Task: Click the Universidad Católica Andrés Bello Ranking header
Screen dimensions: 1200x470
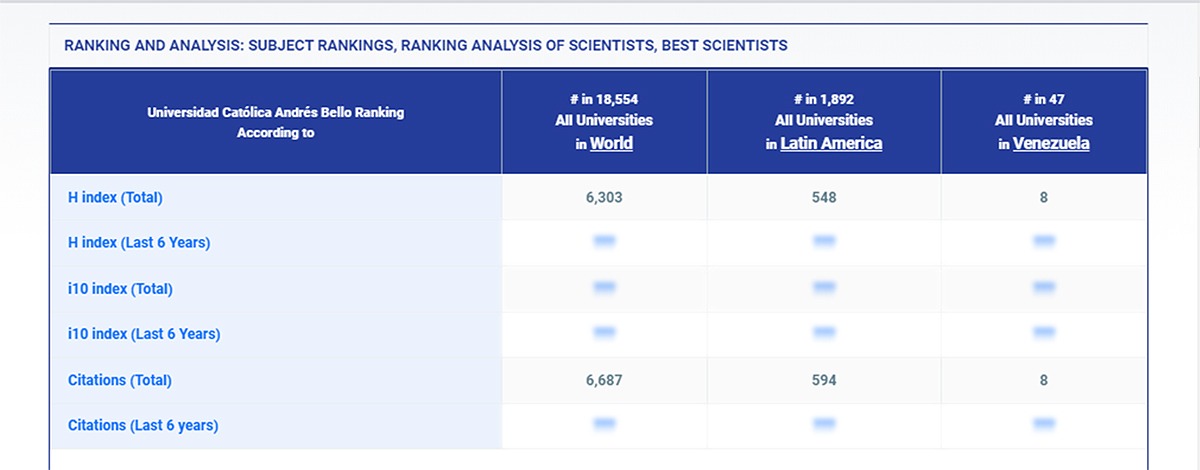Action: (x=275, y=122)
